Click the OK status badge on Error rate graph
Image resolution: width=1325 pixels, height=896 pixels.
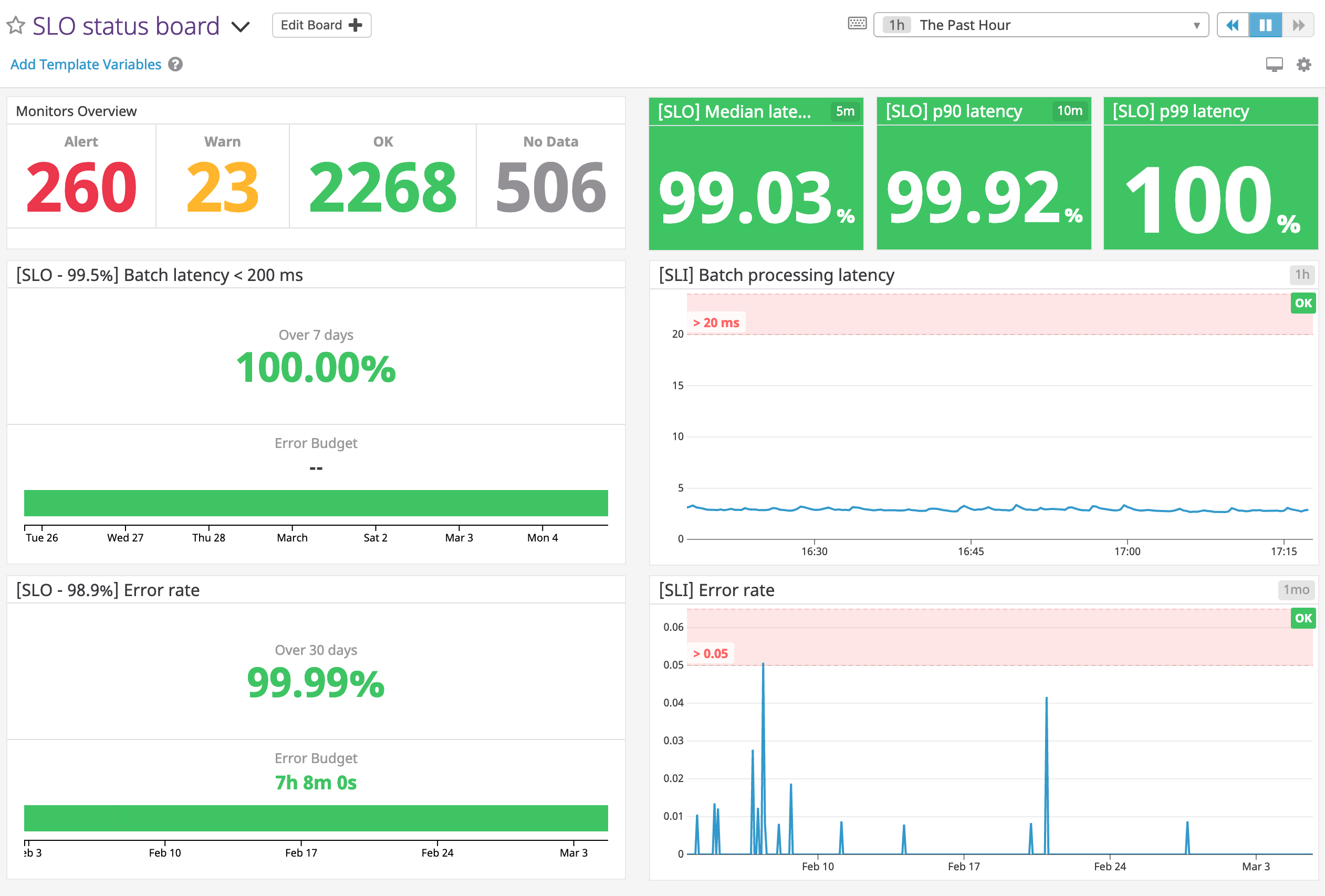1303,618
